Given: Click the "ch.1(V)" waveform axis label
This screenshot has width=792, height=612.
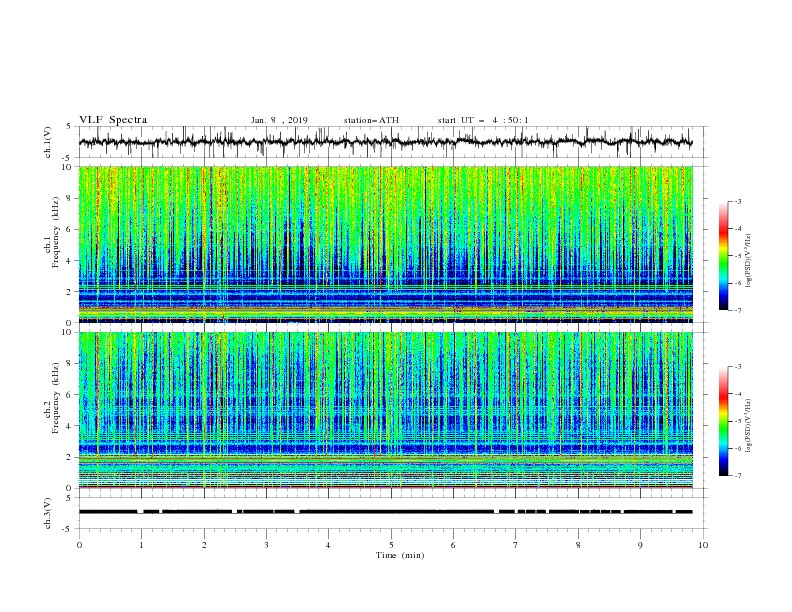Looking at the screenshot, I should (48, 142).
